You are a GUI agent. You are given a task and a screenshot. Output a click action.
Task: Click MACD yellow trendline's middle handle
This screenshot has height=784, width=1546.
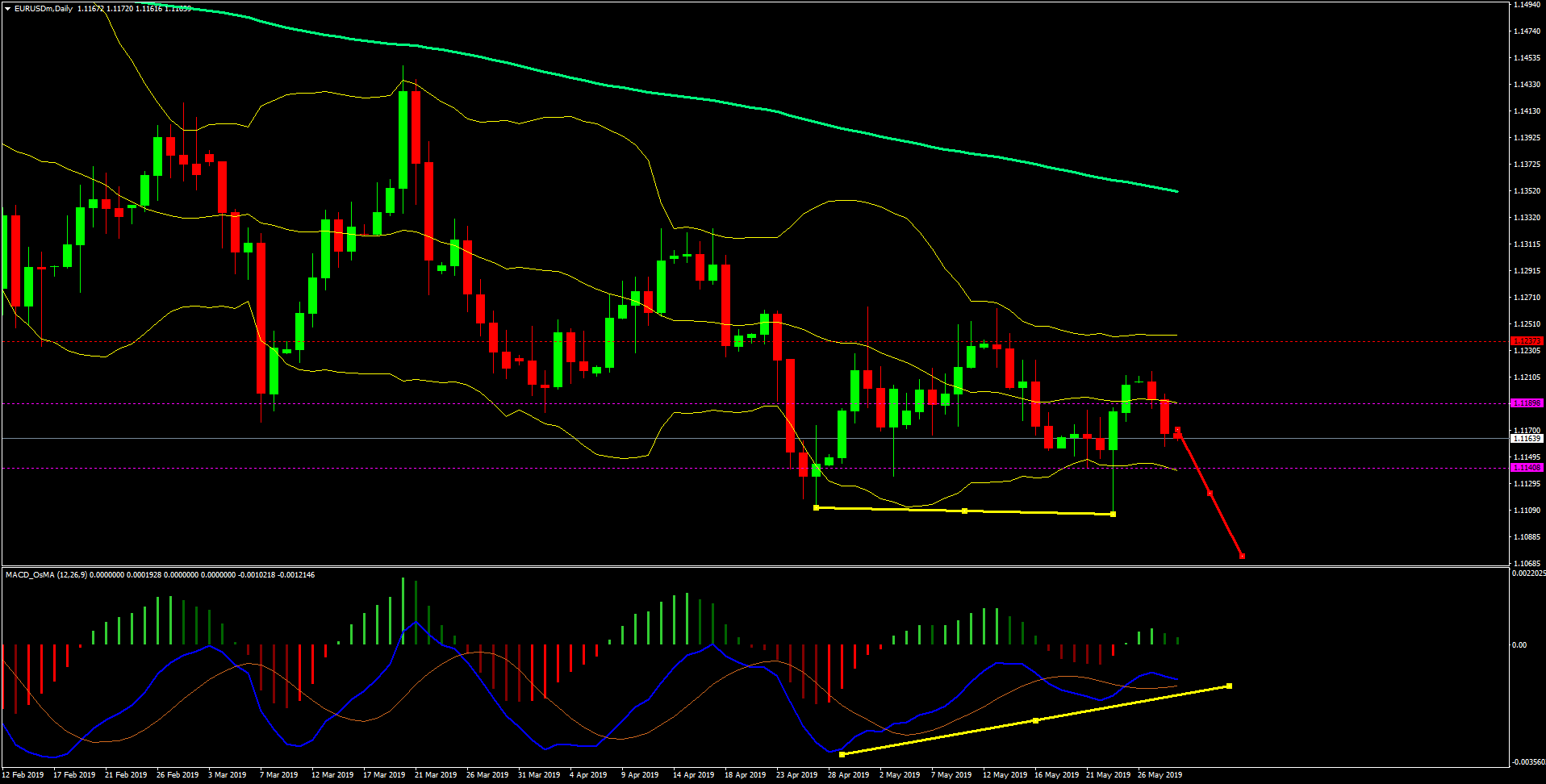coord(1035,720)
